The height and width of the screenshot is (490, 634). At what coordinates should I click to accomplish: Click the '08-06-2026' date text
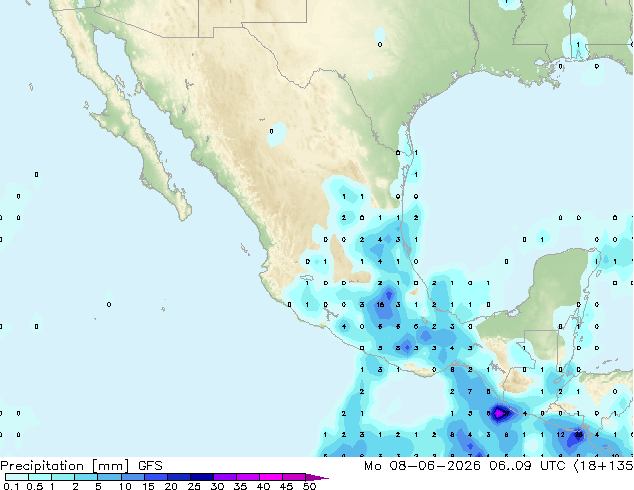(x=435, y=466)
